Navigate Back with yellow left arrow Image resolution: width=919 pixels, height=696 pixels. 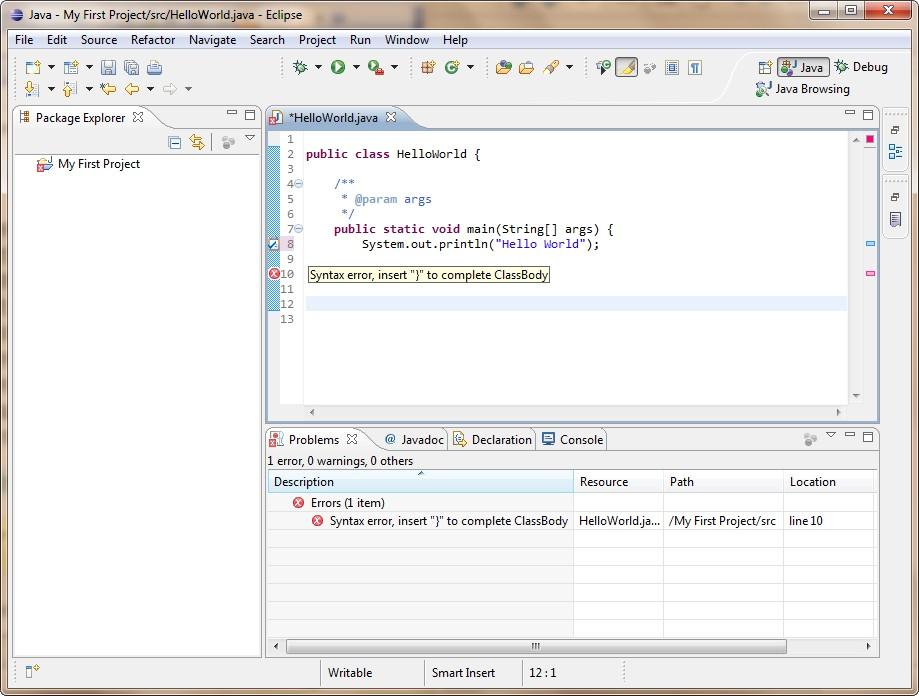tap(132, 89)
